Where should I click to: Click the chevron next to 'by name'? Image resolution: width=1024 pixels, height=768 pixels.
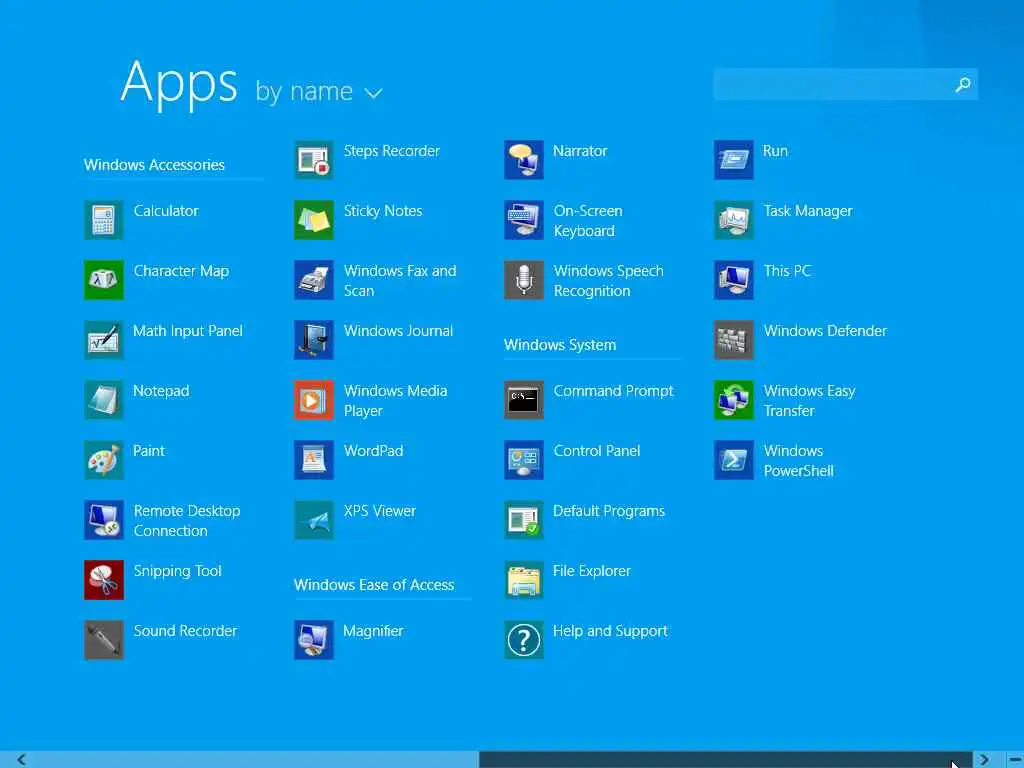[374, 93]
